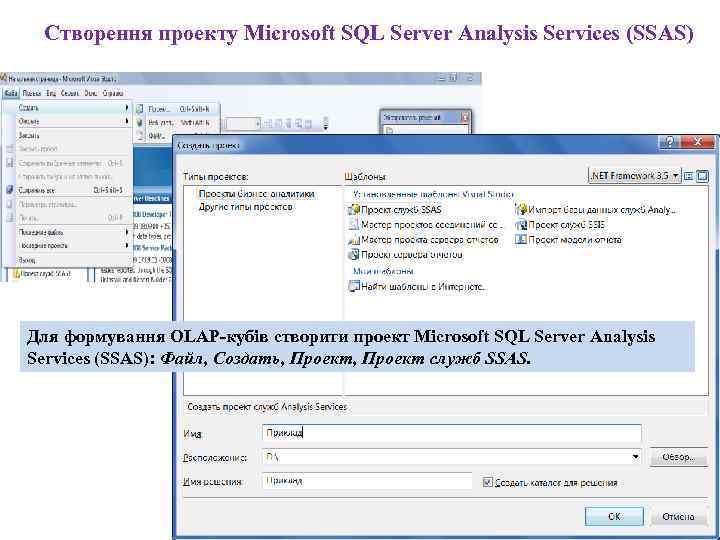The width and height of the screenshot is (720, 540).
Task: Choose the 'Мастер проекта сервера отчетов' template icon
Action: (x=354, y=240)
